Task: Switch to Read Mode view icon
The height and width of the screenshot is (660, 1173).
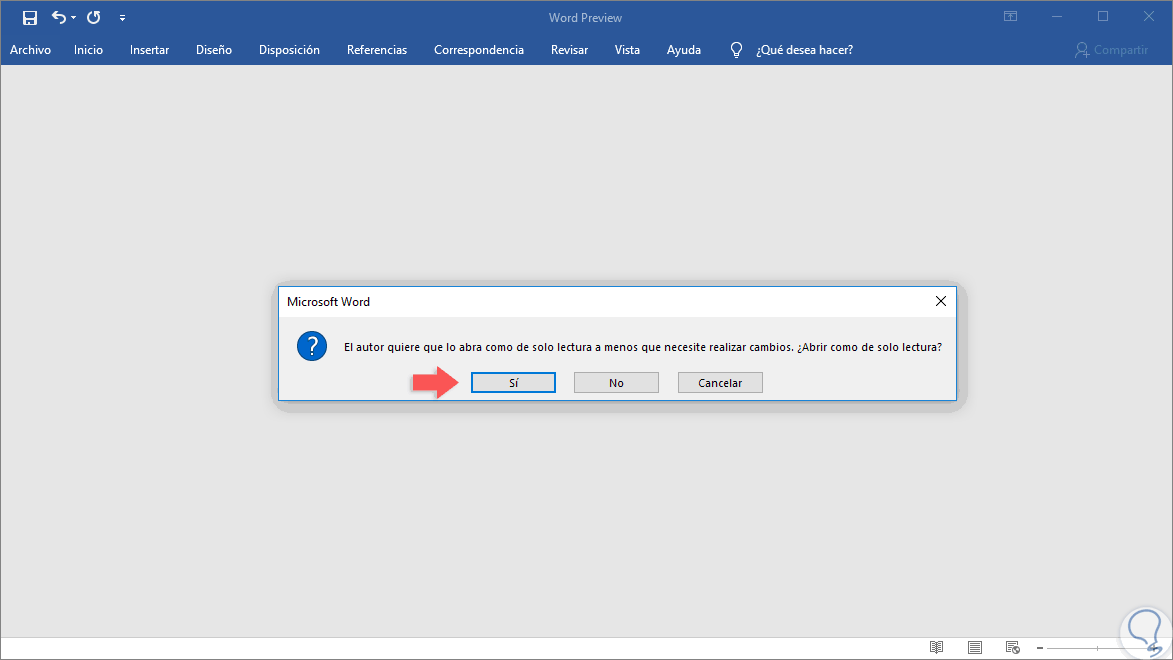Action: tap(937, 647)
